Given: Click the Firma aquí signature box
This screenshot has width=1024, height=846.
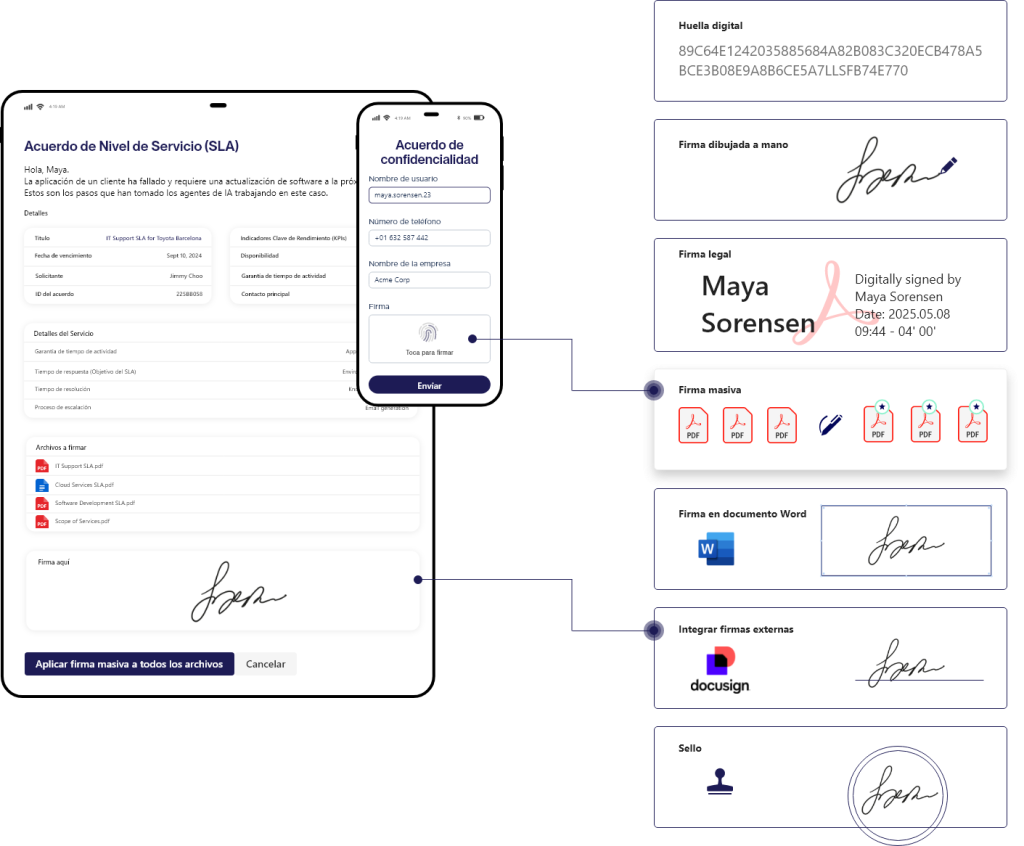Looking at the screenshot, I should click(222, 591).
